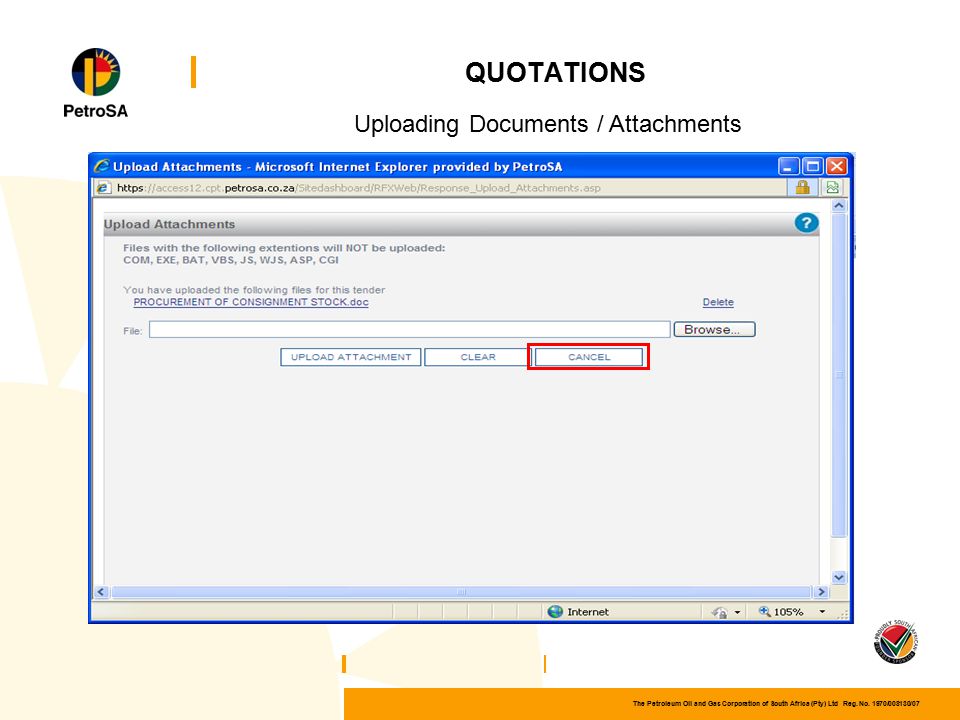The width and height of the screenshot is (960, 720).
Task: Click the vertical scrollbar thumb
Action: point(839,375)
